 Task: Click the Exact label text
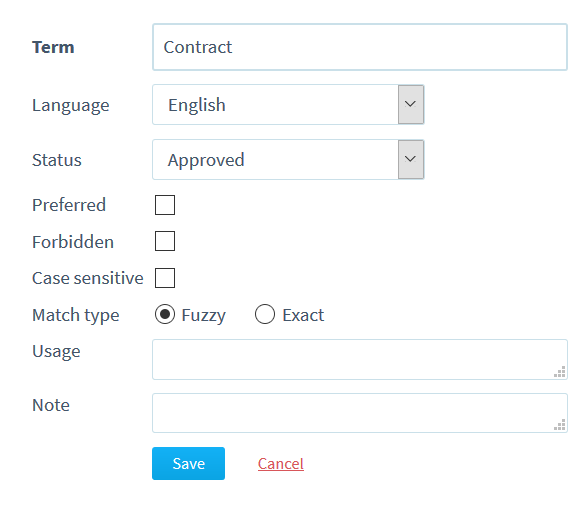point(303,315)
